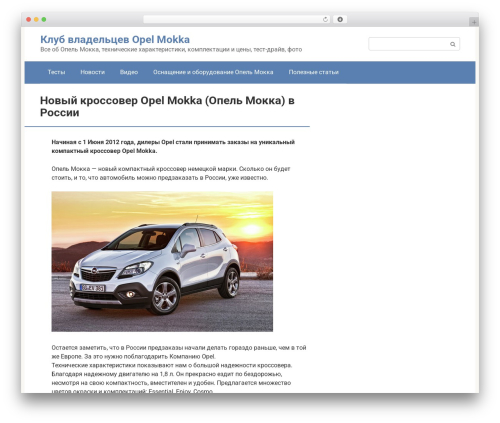
Task: Click the paragraph starting Опель Мокка — новый компактный
Action: pos(171,173)
